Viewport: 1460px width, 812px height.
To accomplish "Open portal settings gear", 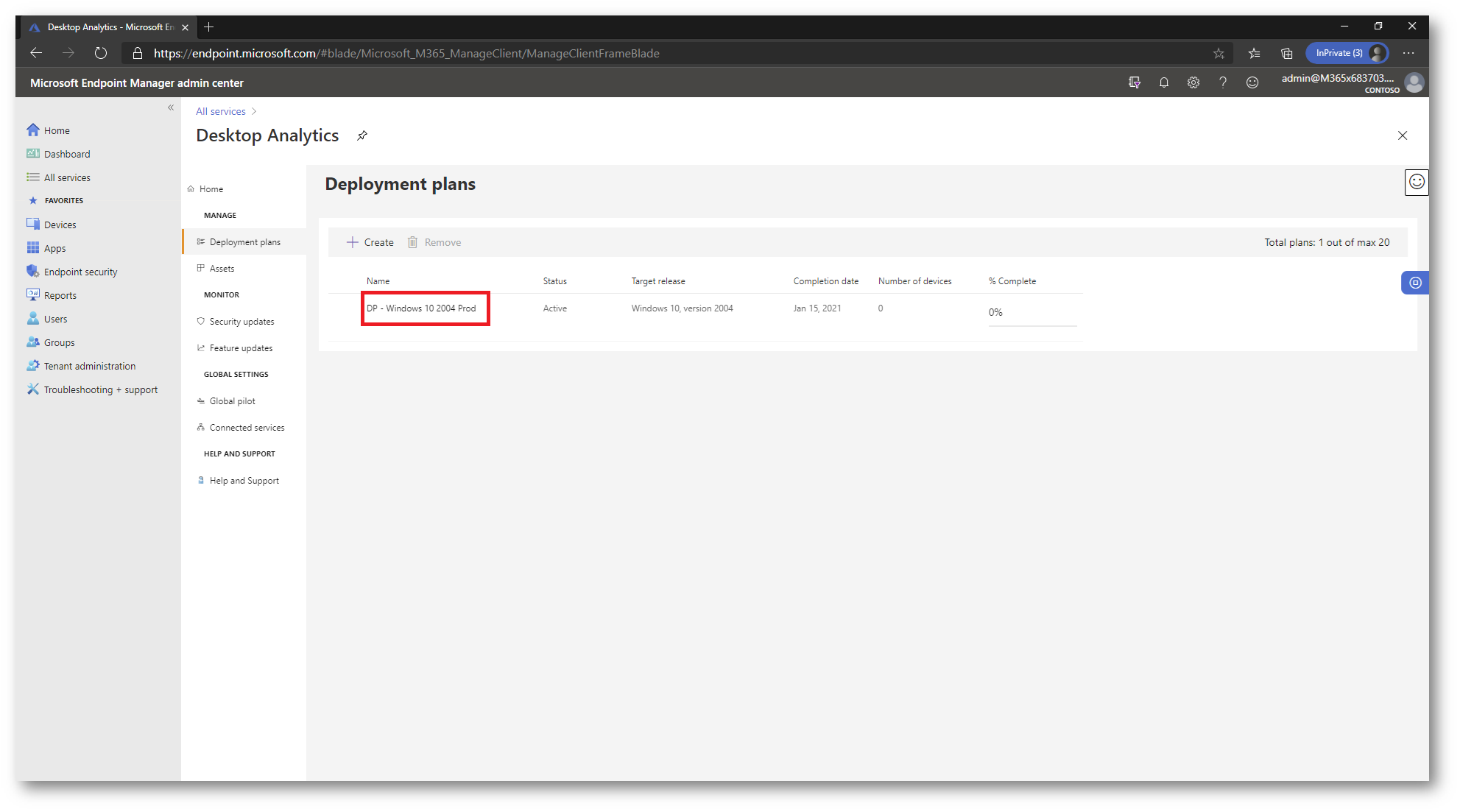I will point(1193,82).
